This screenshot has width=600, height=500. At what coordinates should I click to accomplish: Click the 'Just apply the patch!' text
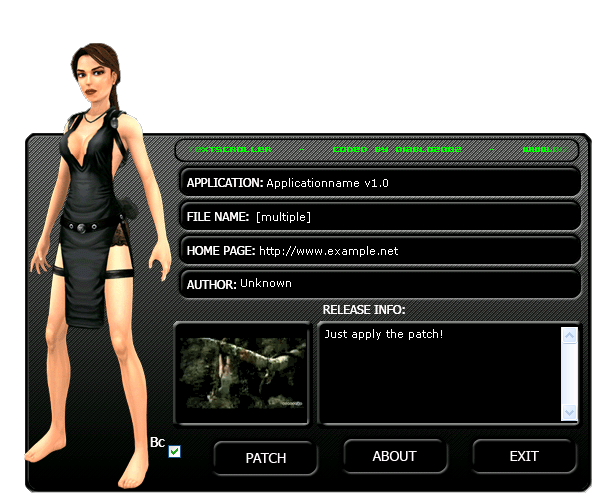point(384,334)
